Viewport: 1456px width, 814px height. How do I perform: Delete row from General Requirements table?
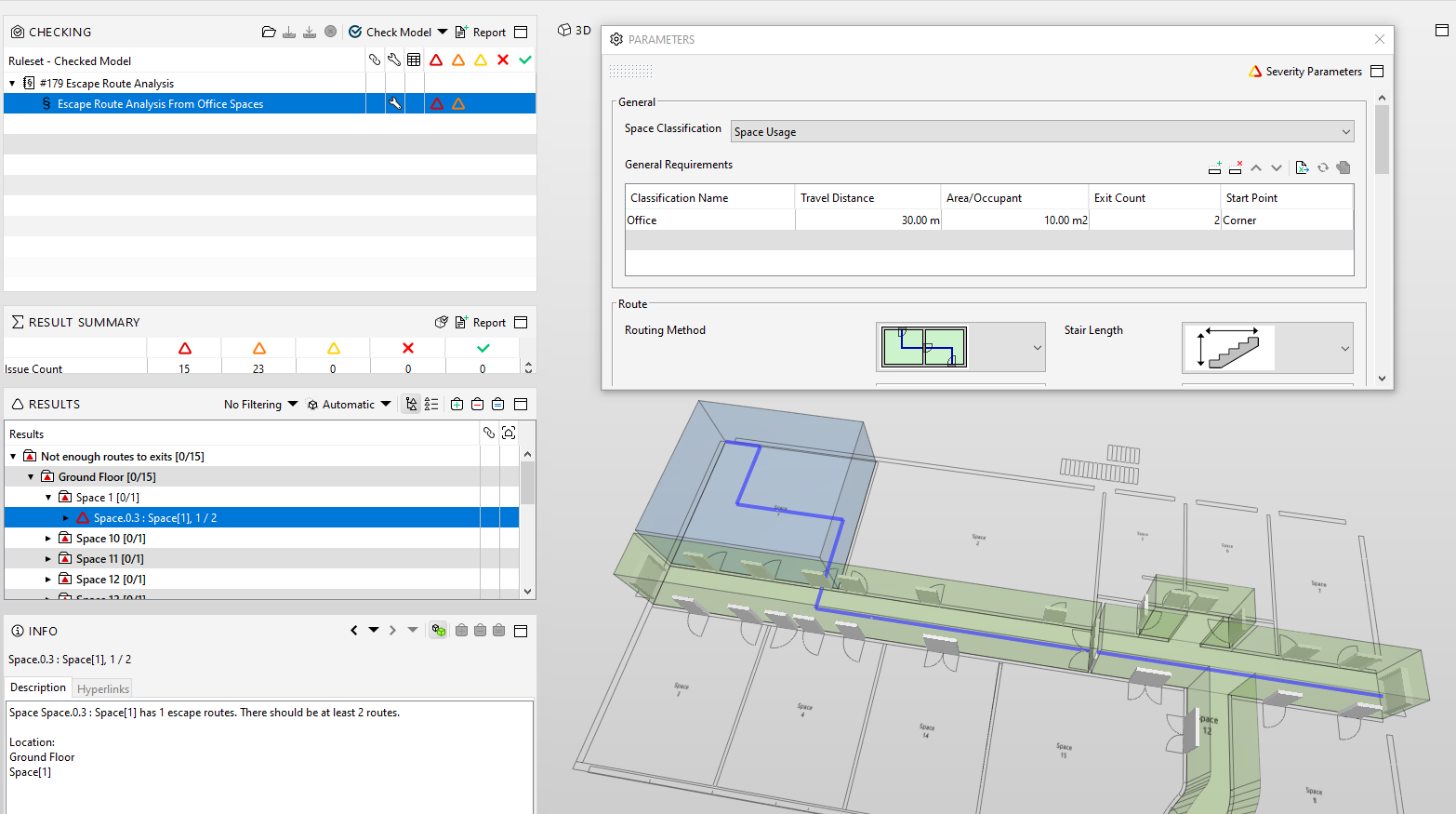(1236, 167)
